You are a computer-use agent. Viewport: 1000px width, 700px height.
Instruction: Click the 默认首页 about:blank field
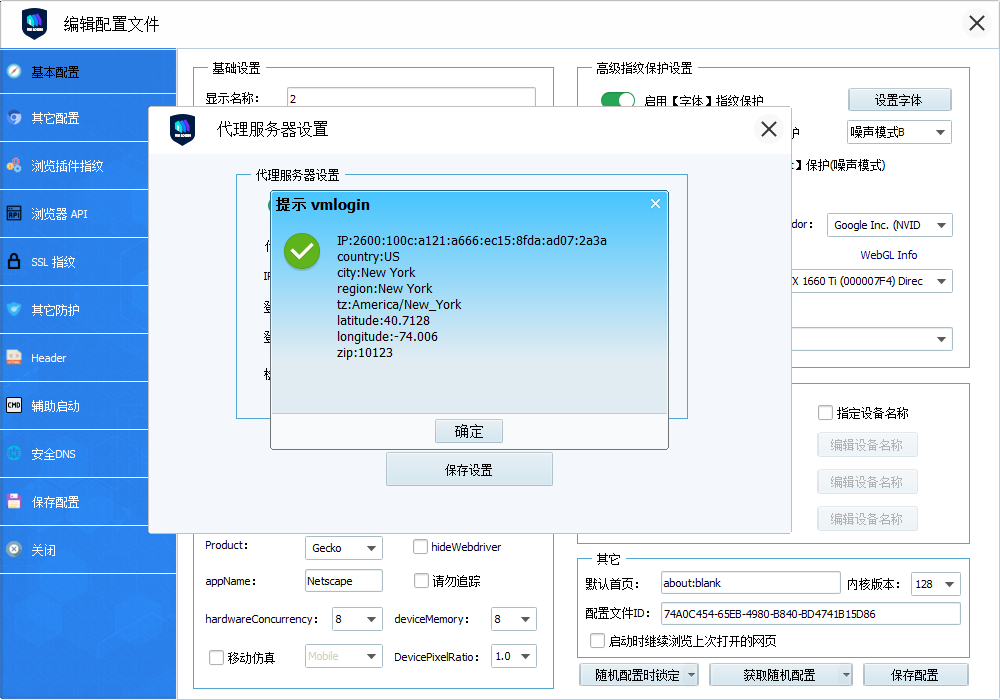[751, 583]
